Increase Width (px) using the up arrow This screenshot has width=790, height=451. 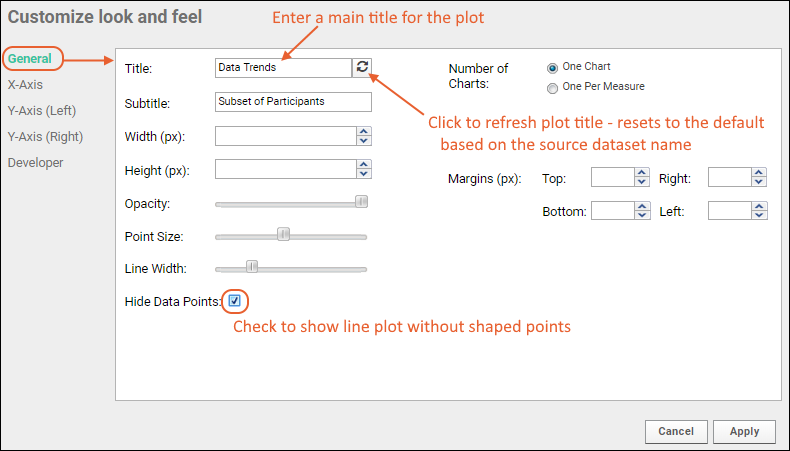[364, 131]
